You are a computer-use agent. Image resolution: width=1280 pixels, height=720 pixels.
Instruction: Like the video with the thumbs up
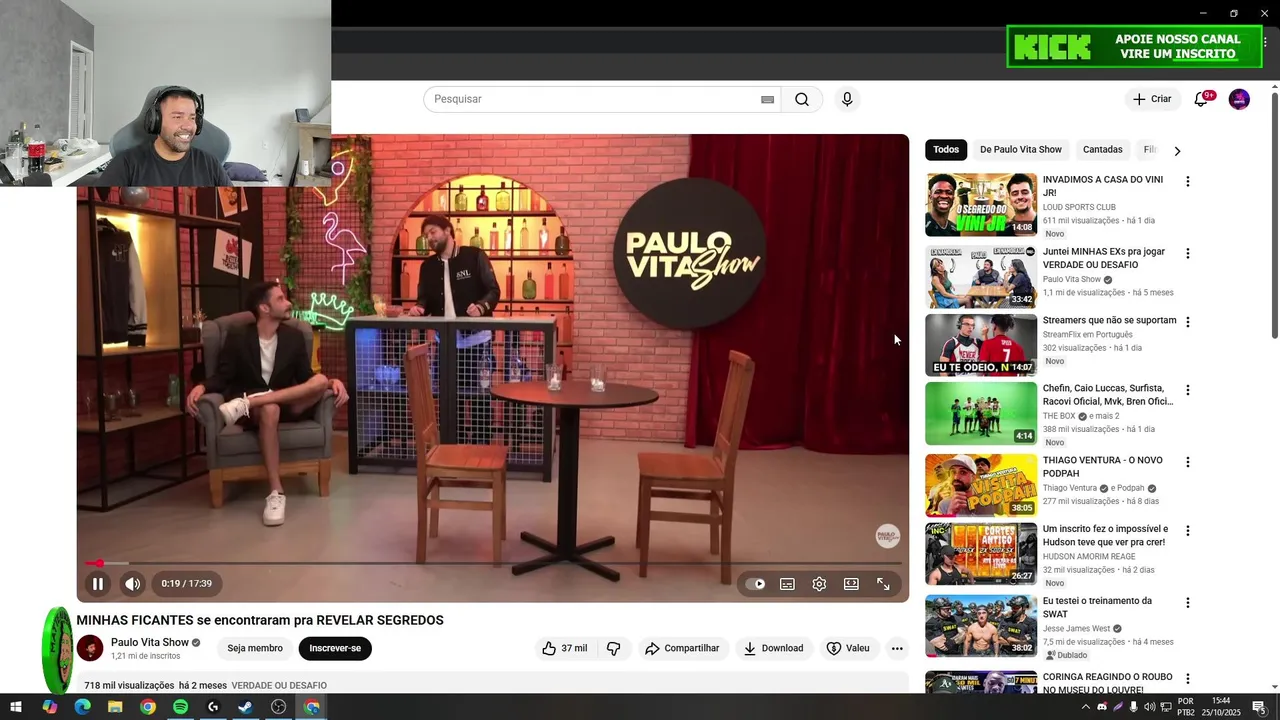(564, 648)
